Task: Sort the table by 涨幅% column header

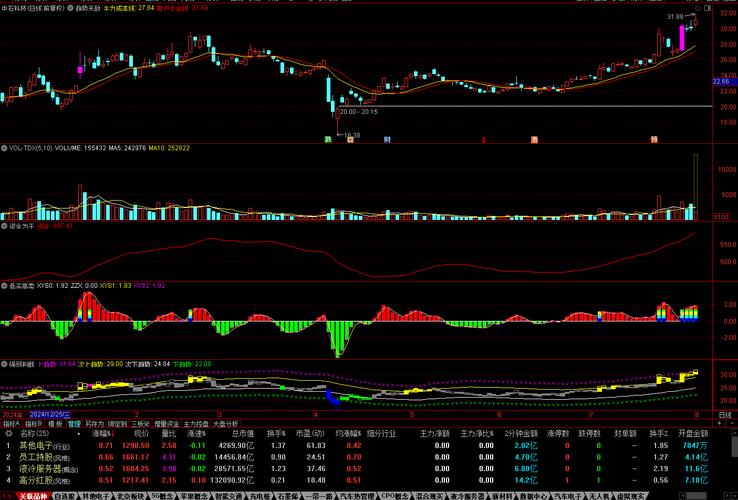Action: (x=102, y=434)
